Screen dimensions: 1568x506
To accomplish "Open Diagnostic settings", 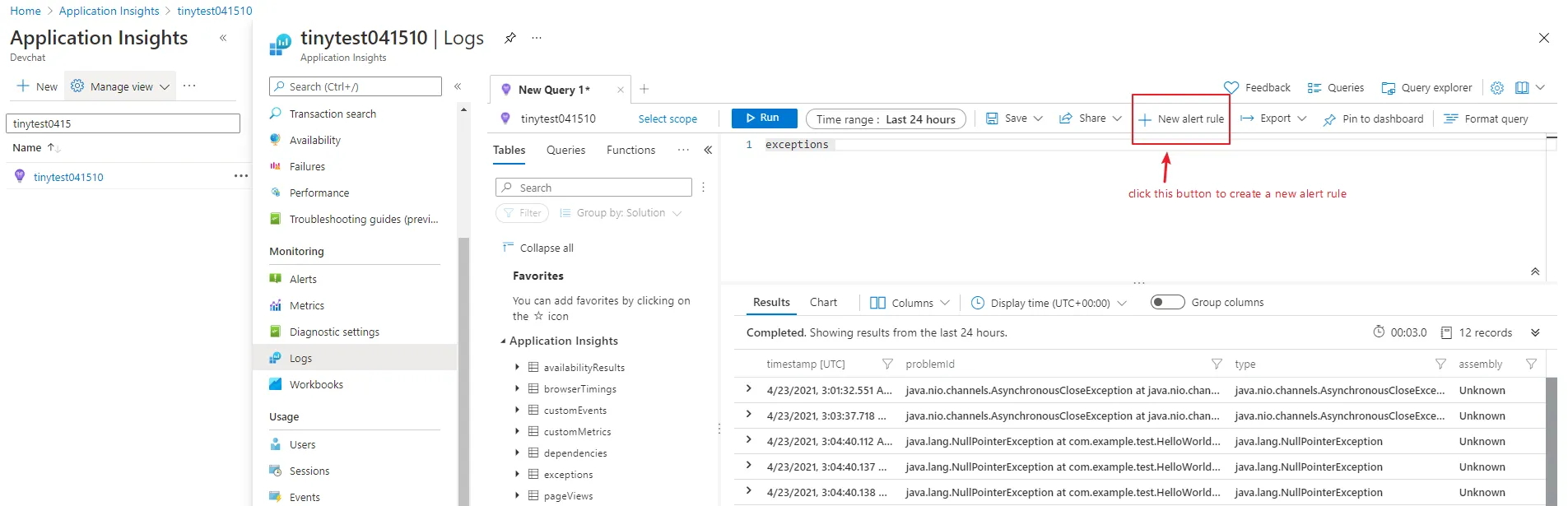I will pos(334,332).
